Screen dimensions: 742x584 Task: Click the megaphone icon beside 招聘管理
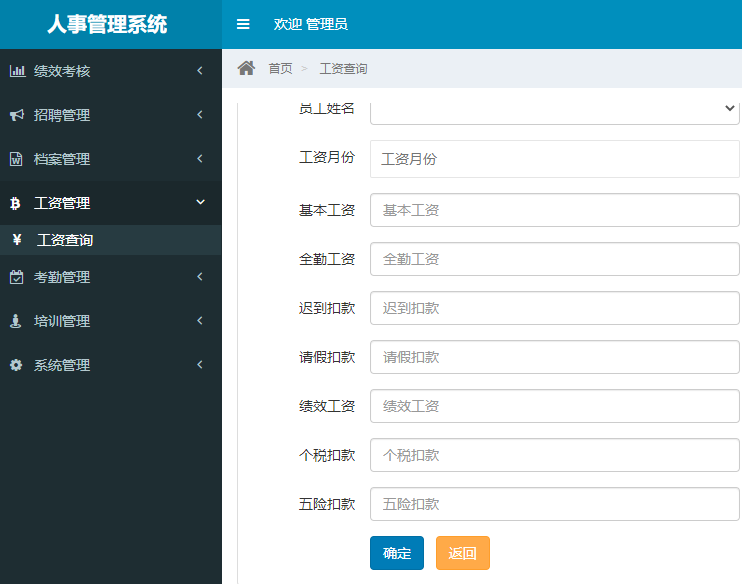17,115
